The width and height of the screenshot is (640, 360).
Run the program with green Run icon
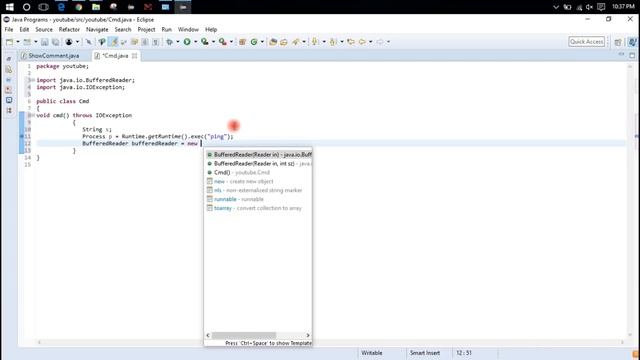tap(187, 42)
